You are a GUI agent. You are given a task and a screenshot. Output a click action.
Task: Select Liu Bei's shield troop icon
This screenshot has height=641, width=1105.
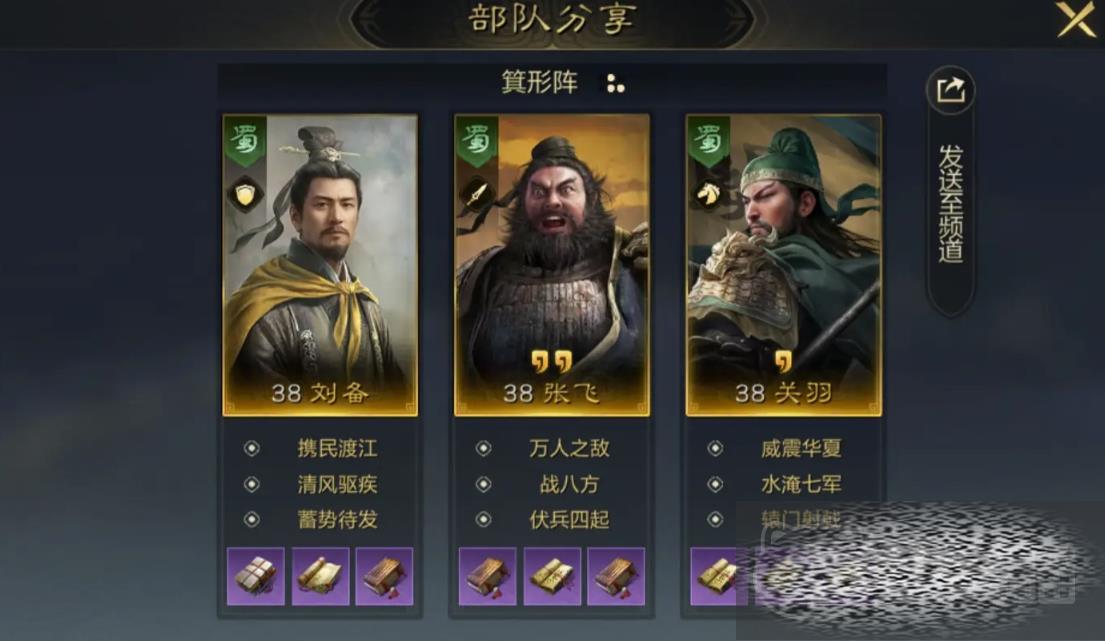point(245,195)
